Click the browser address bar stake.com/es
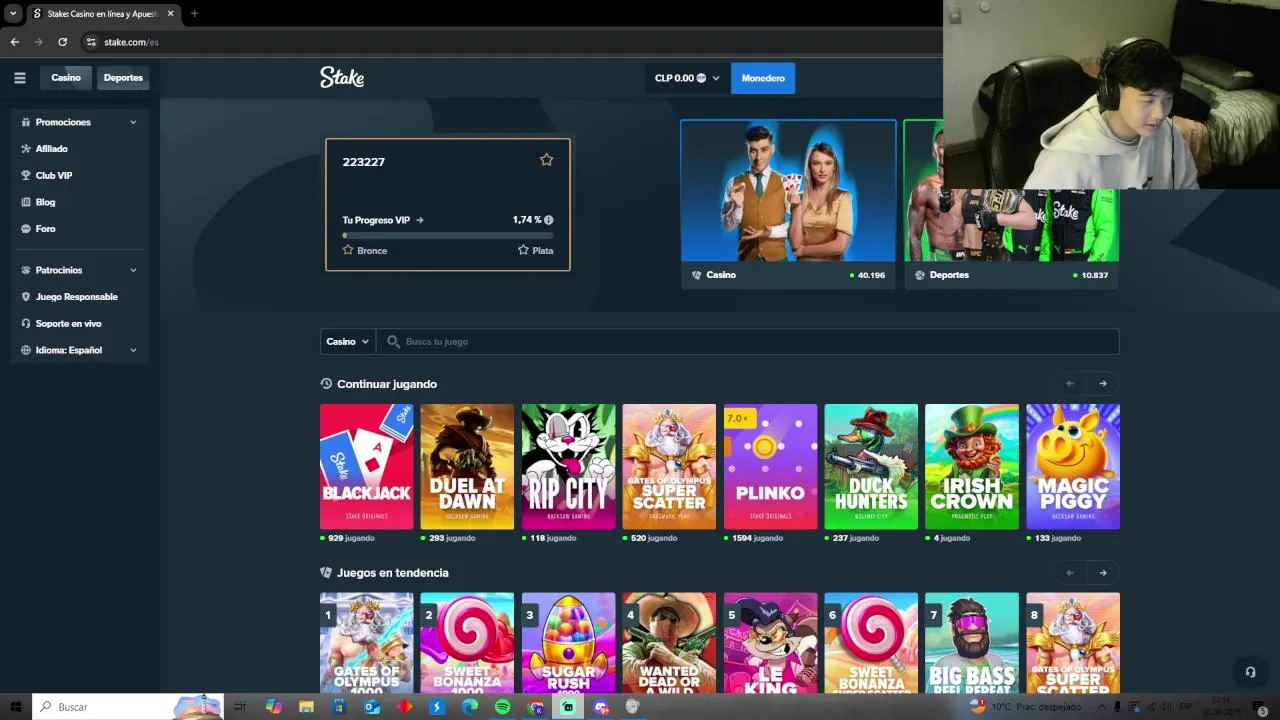This screenshot has height=720, width=1280. click(x=131, y=42)
